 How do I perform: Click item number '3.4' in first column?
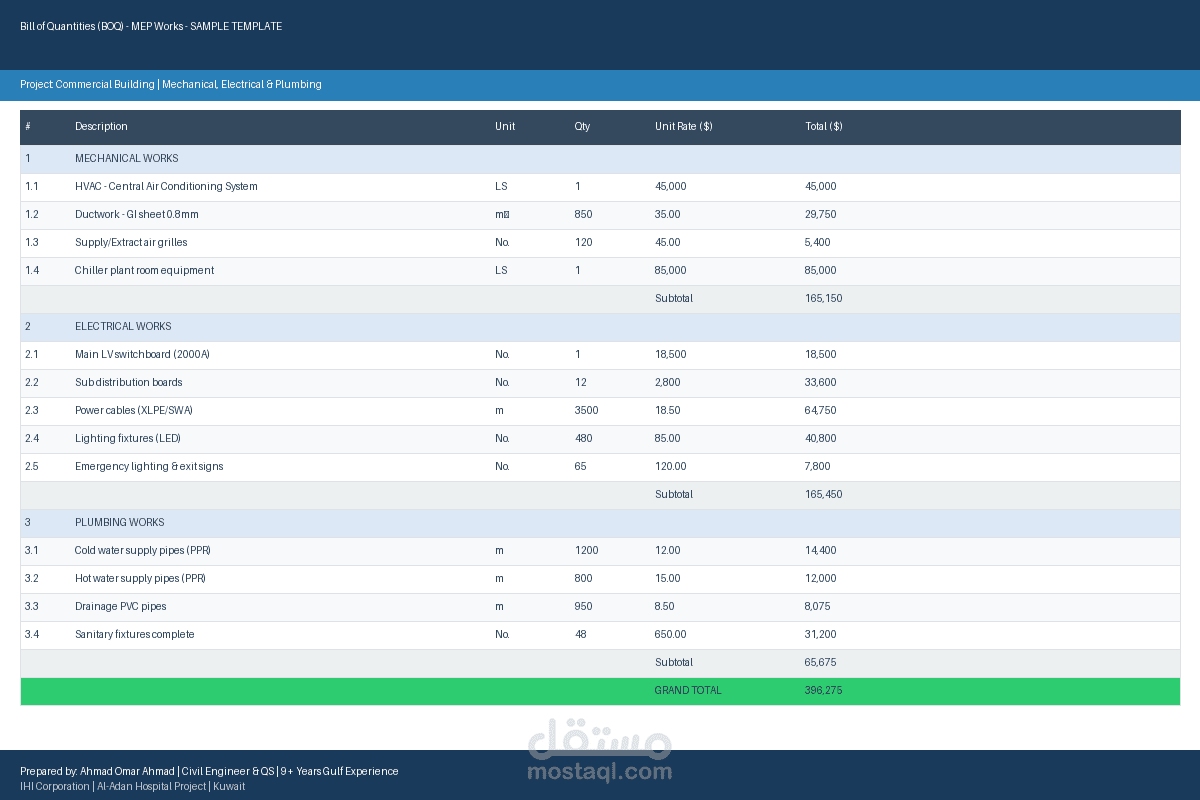pyautogui.click(x=32, y=635)
